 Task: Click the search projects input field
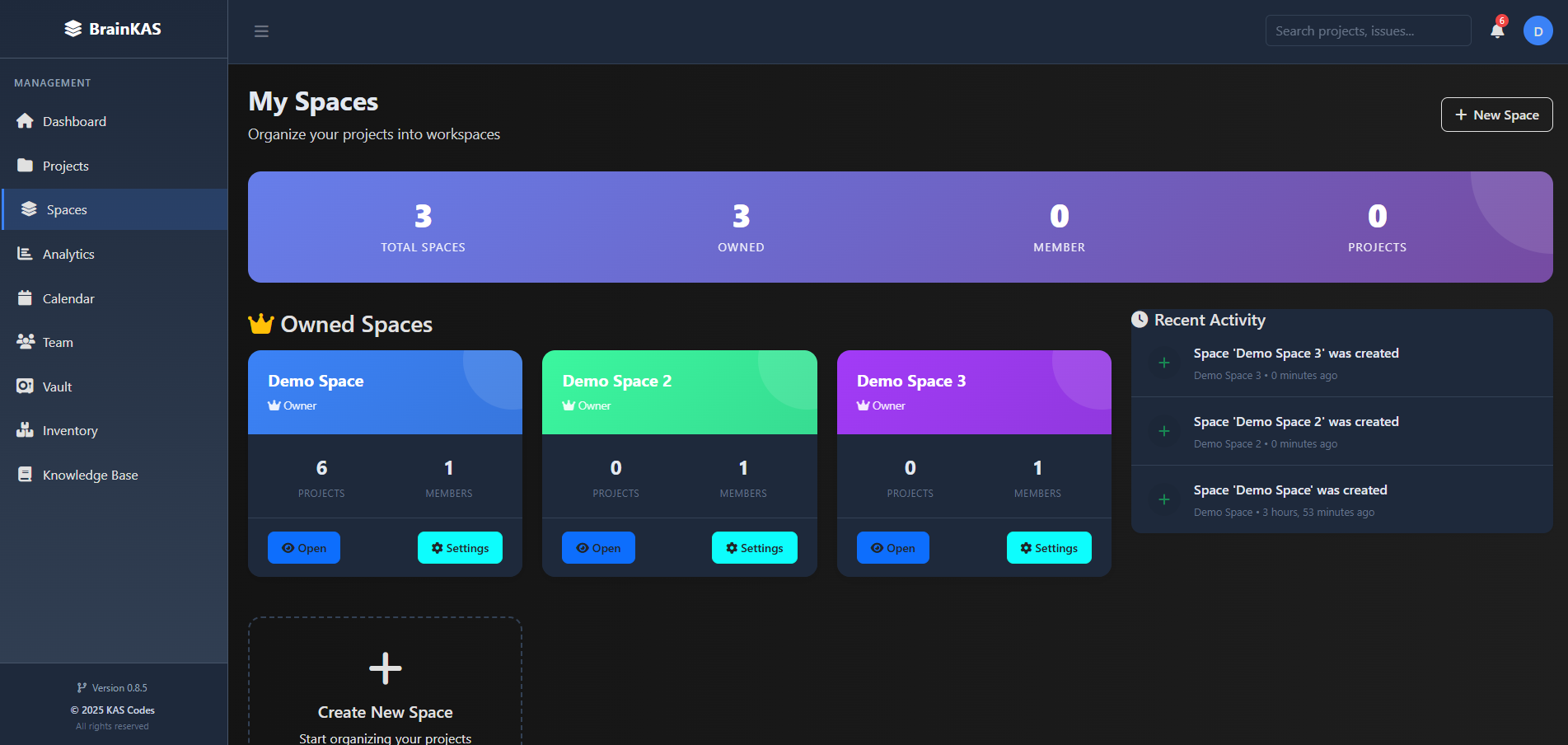[1367, 30]
